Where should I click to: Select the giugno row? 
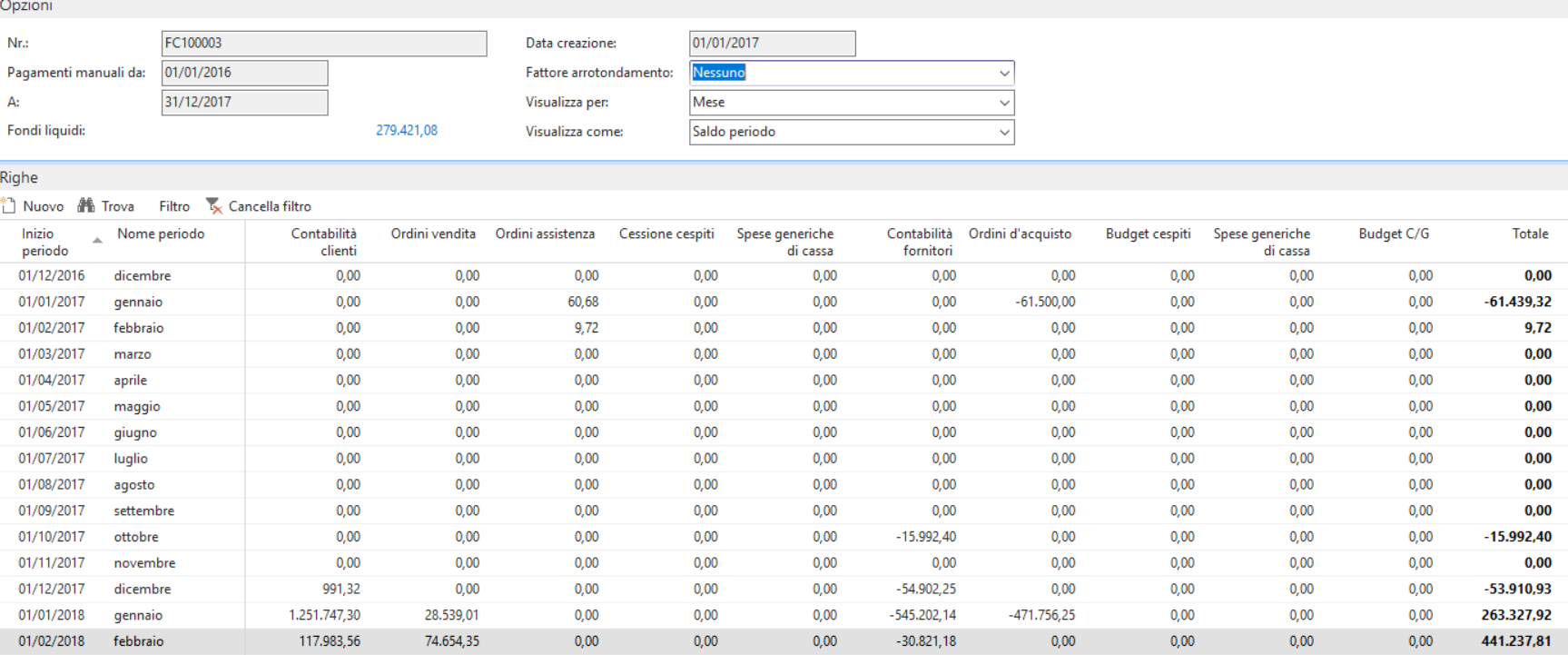tap(784, 432)
